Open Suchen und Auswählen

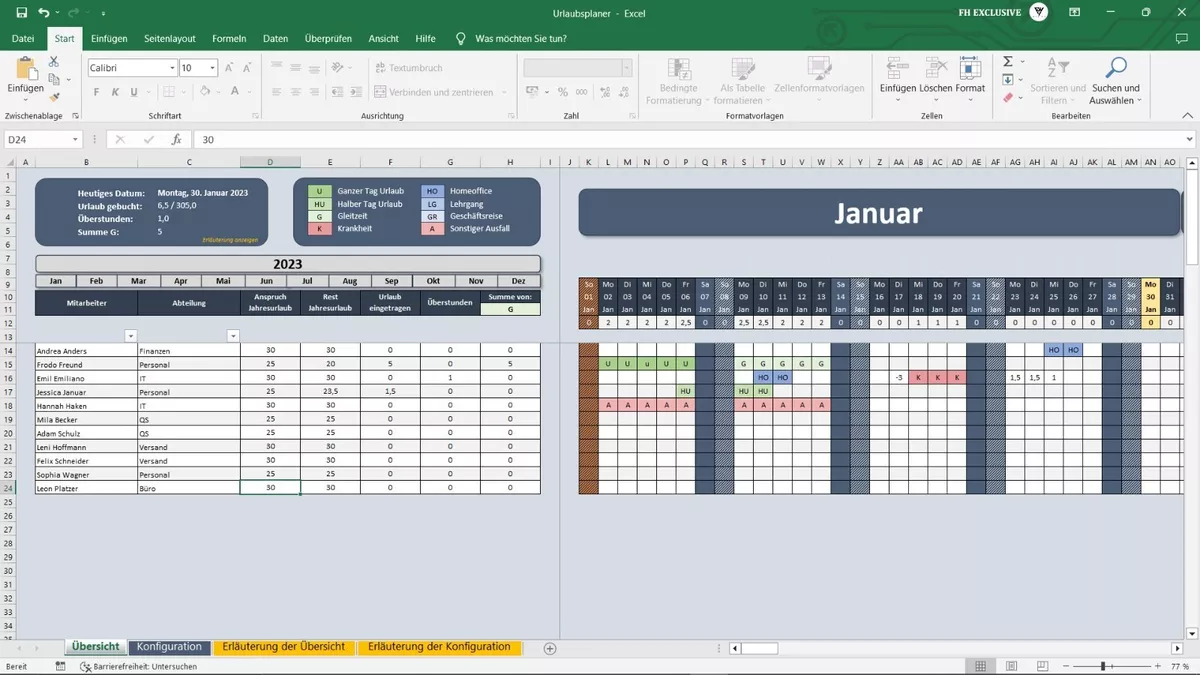1116,80
